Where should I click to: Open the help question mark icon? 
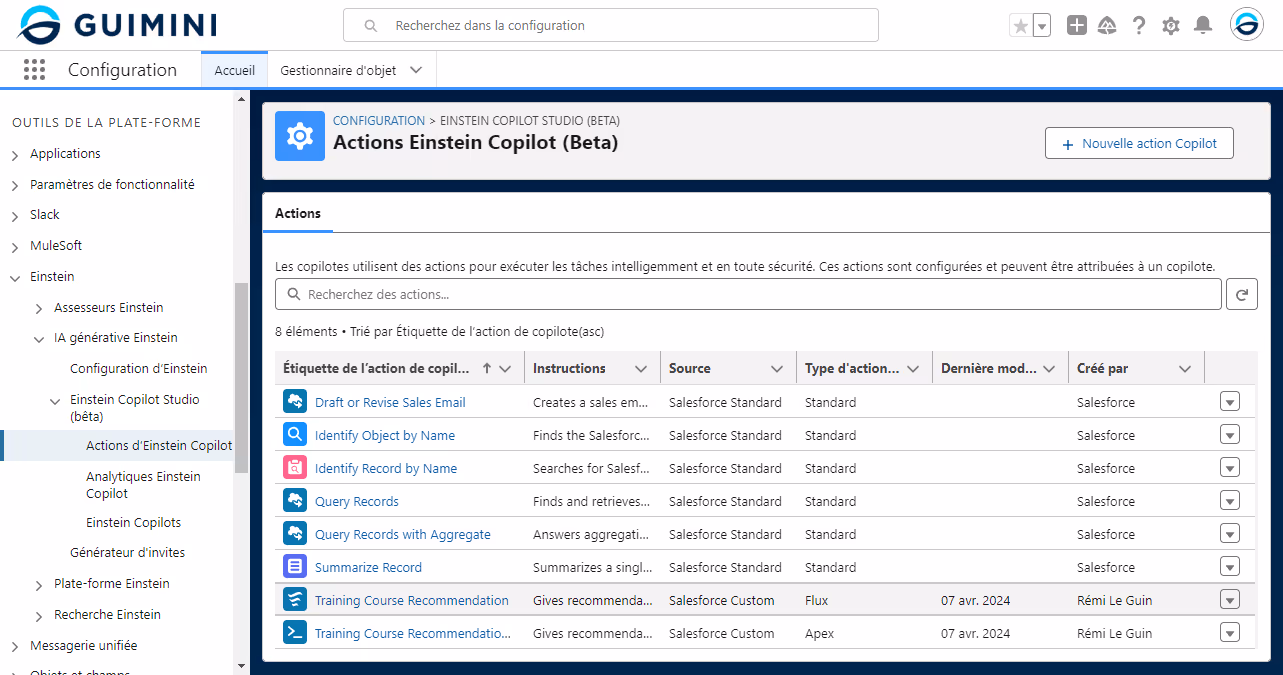pyautogui.click(x=1139, y=26)
